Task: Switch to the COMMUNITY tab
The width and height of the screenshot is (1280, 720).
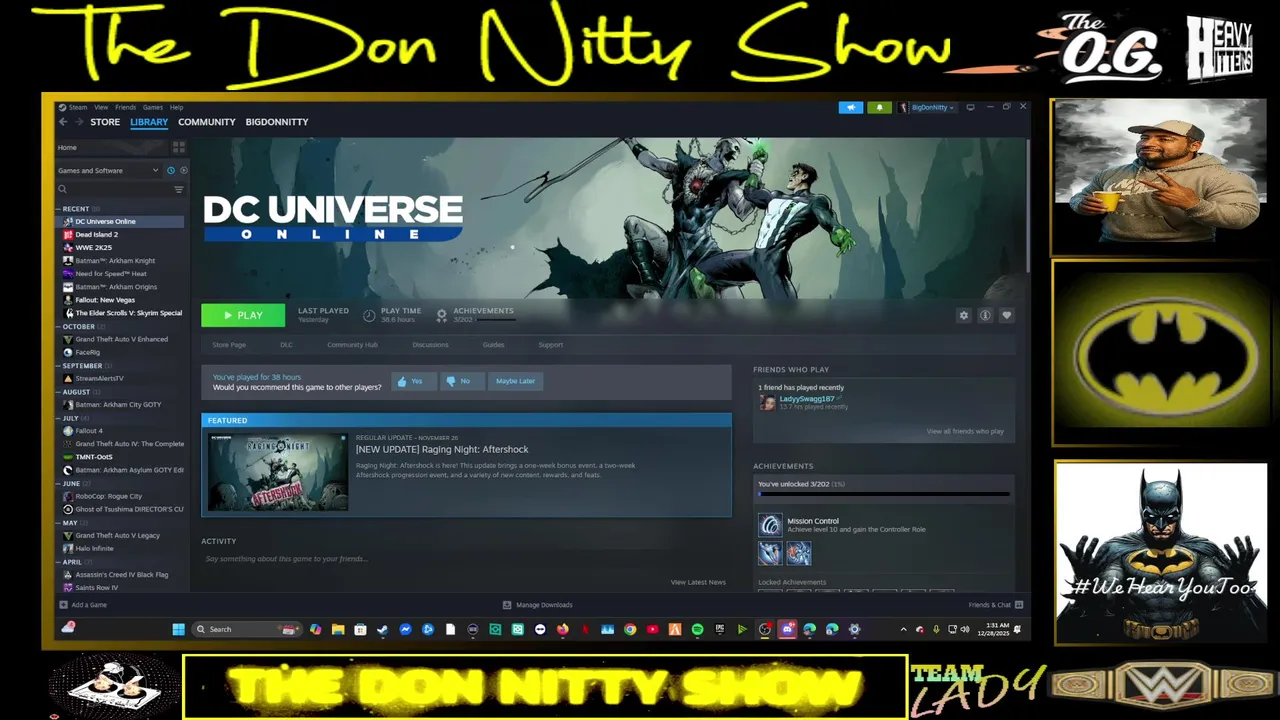Action: pos(207,122)
